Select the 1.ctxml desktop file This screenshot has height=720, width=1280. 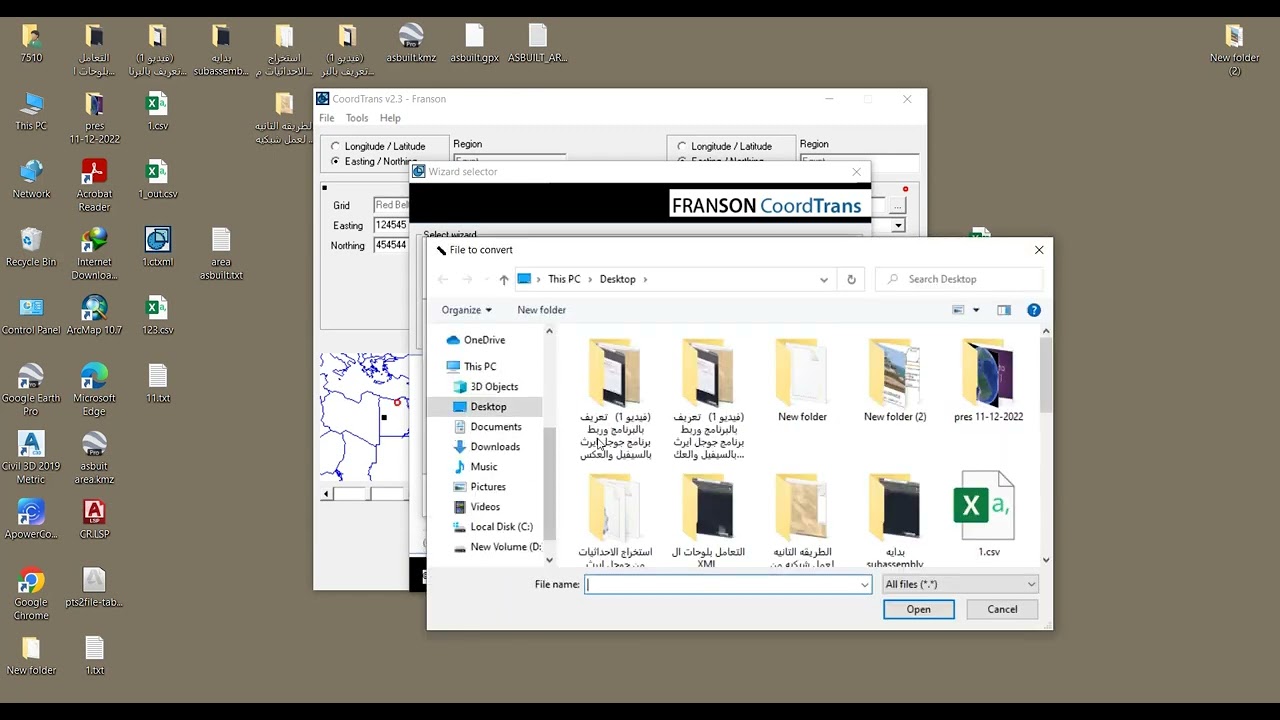tap(157, 247)
